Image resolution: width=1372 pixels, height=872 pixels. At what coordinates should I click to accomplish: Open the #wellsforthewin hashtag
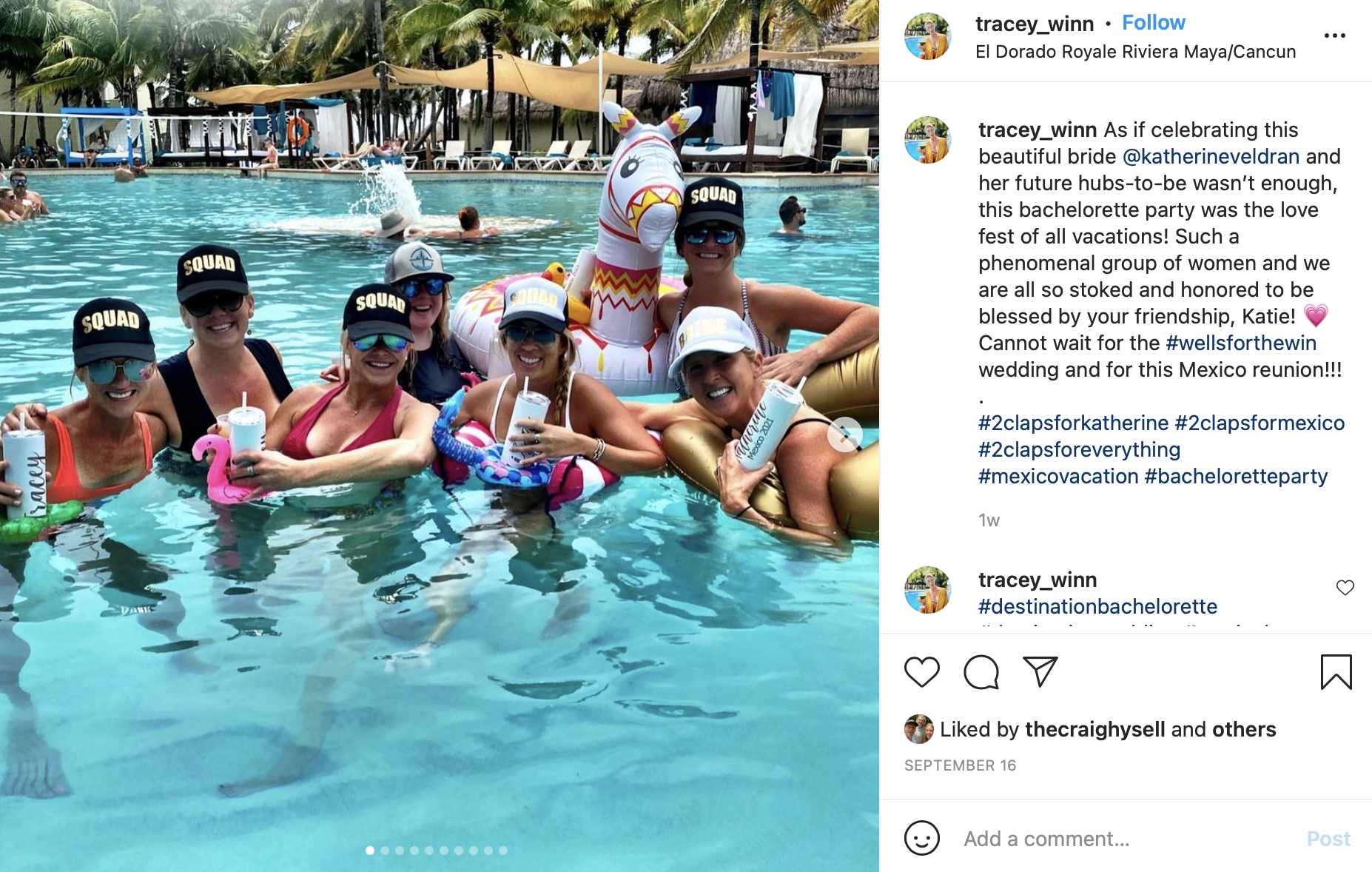[x=1241, y=343]
